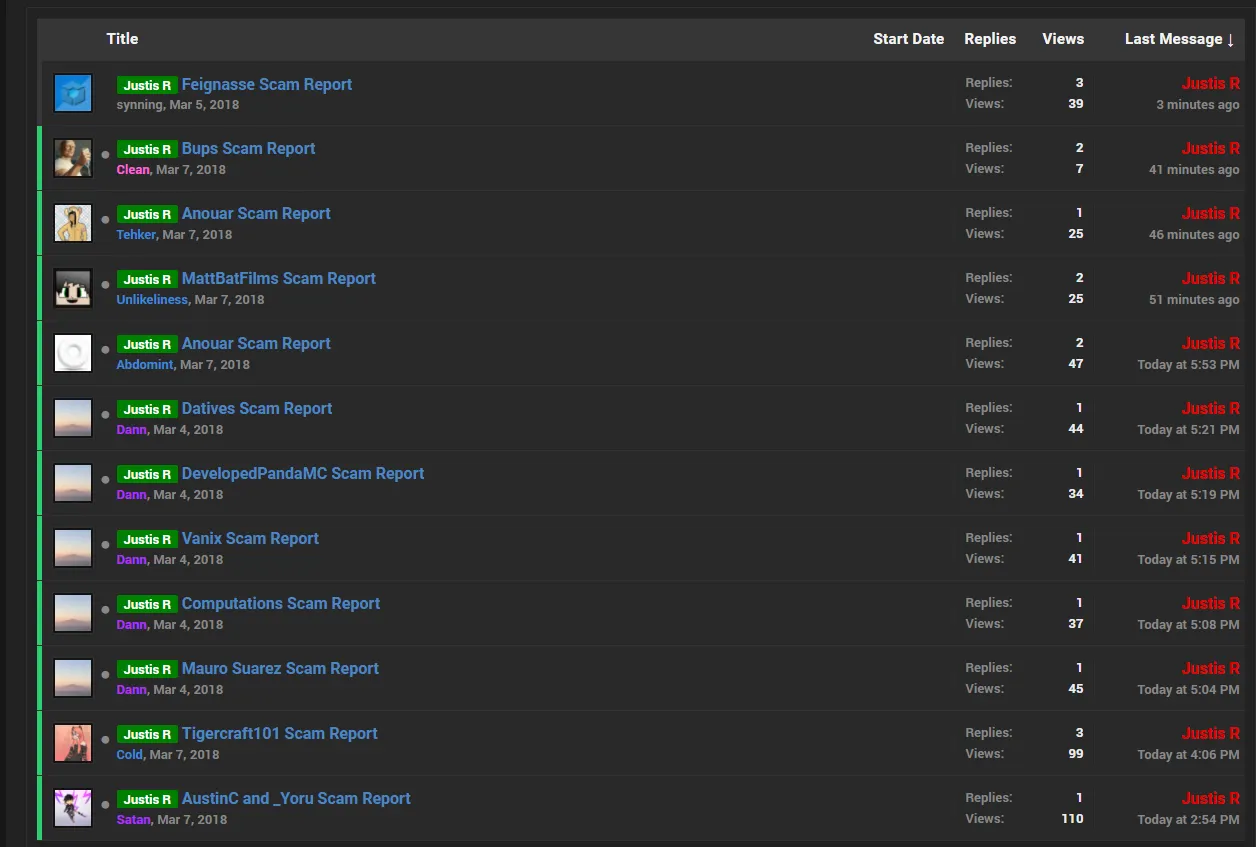1256x847 pixels.
Task: Open the Feignasse Scam Report thread
Action: click(x=266, y=84)
